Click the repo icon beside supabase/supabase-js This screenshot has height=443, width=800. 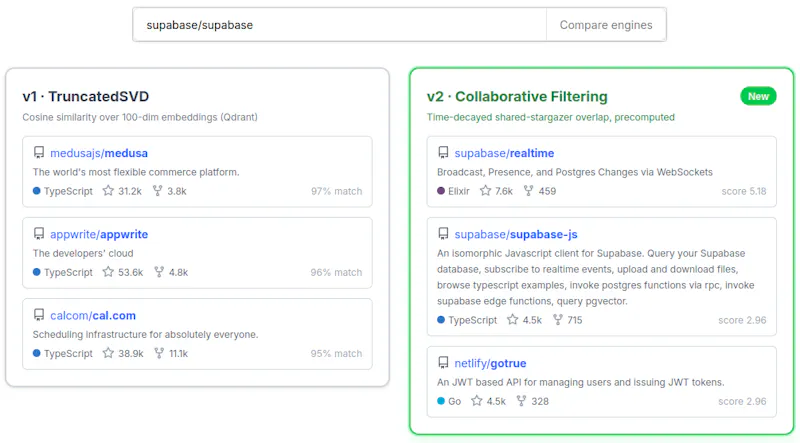(x=443, y=233)
